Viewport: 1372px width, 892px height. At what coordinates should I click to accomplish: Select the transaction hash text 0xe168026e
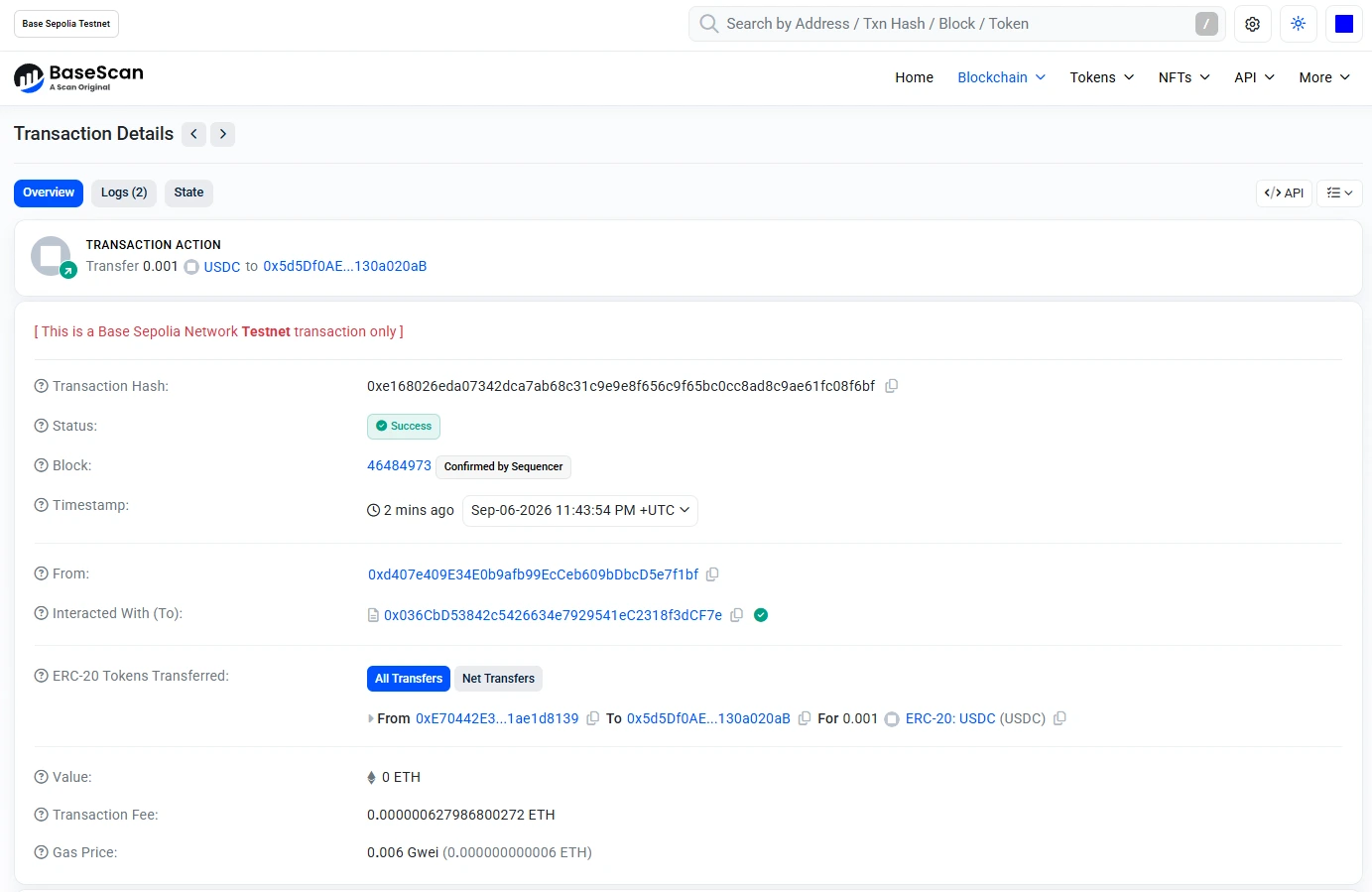(x=621, y=386)
